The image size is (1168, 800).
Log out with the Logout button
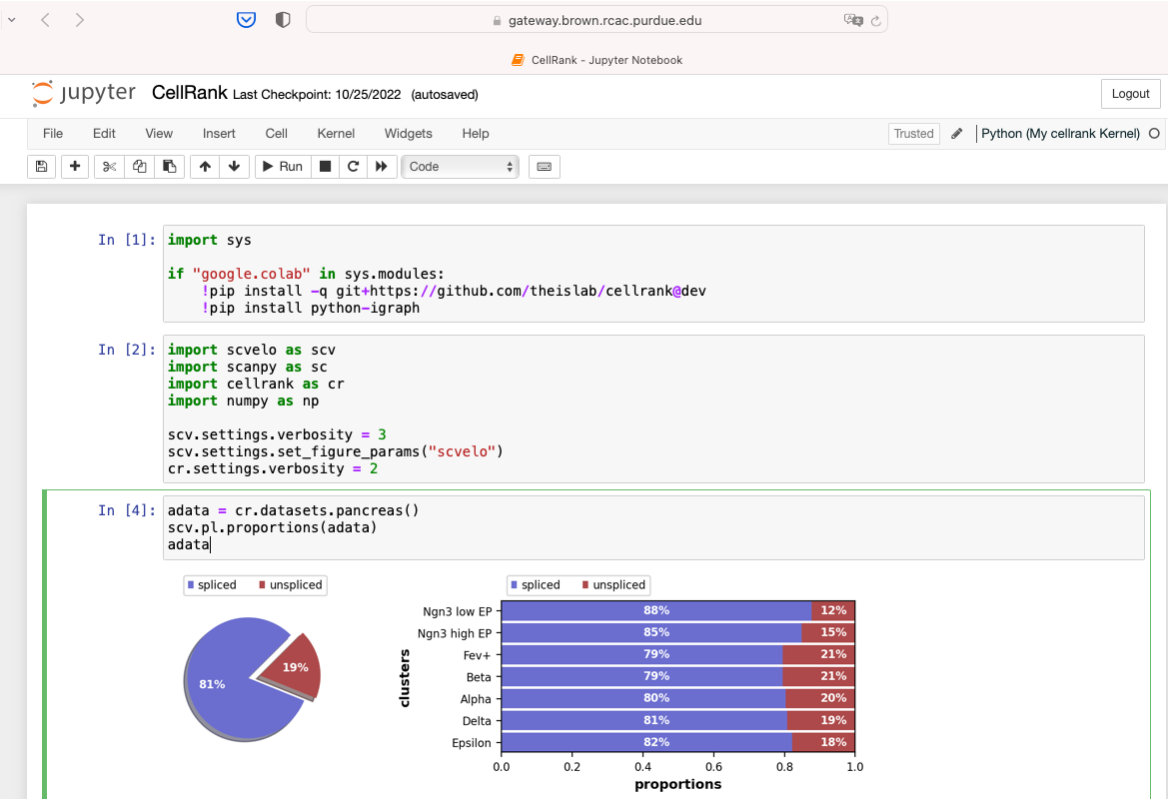tap(1130, 94)
